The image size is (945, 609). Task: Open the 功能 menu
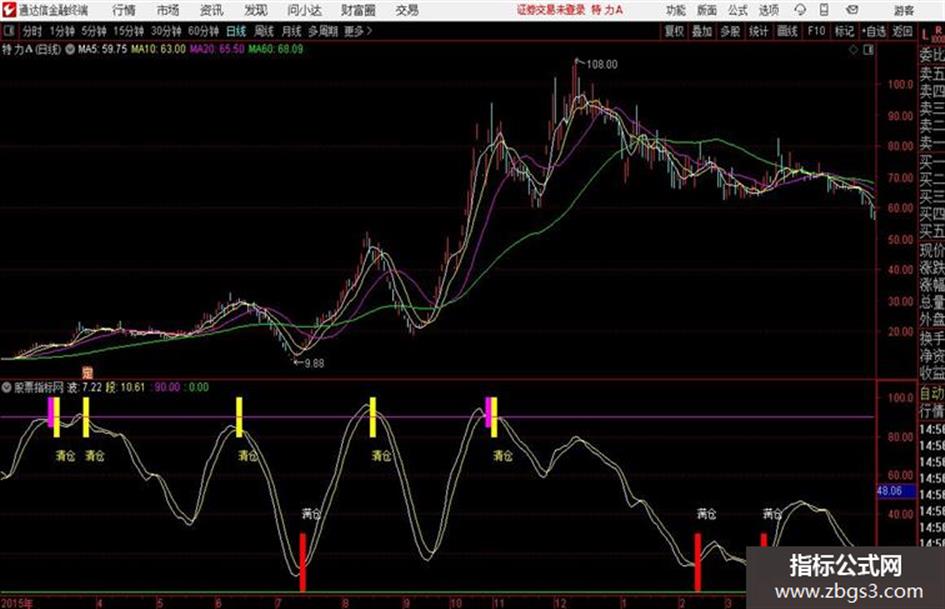pos(676,10)
